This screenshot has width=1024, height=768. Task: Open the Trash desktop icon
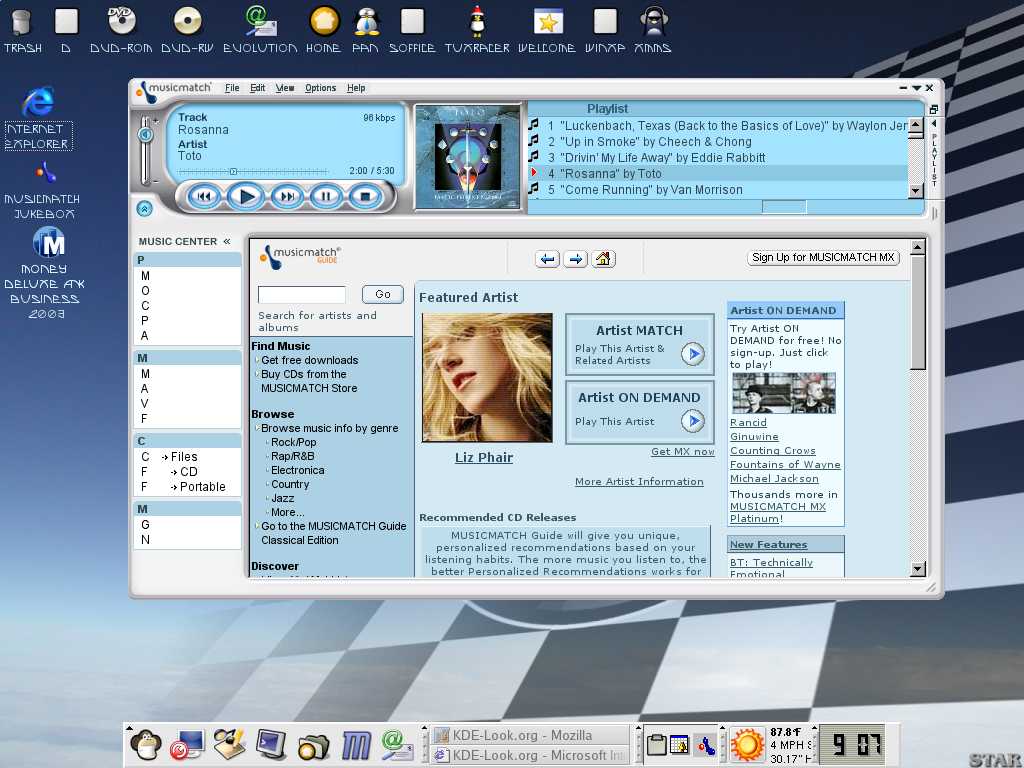click(22, 29)
